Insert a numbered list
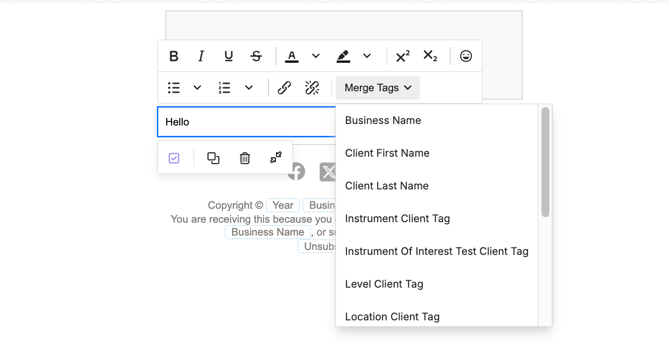 click(x=225, y=88)
